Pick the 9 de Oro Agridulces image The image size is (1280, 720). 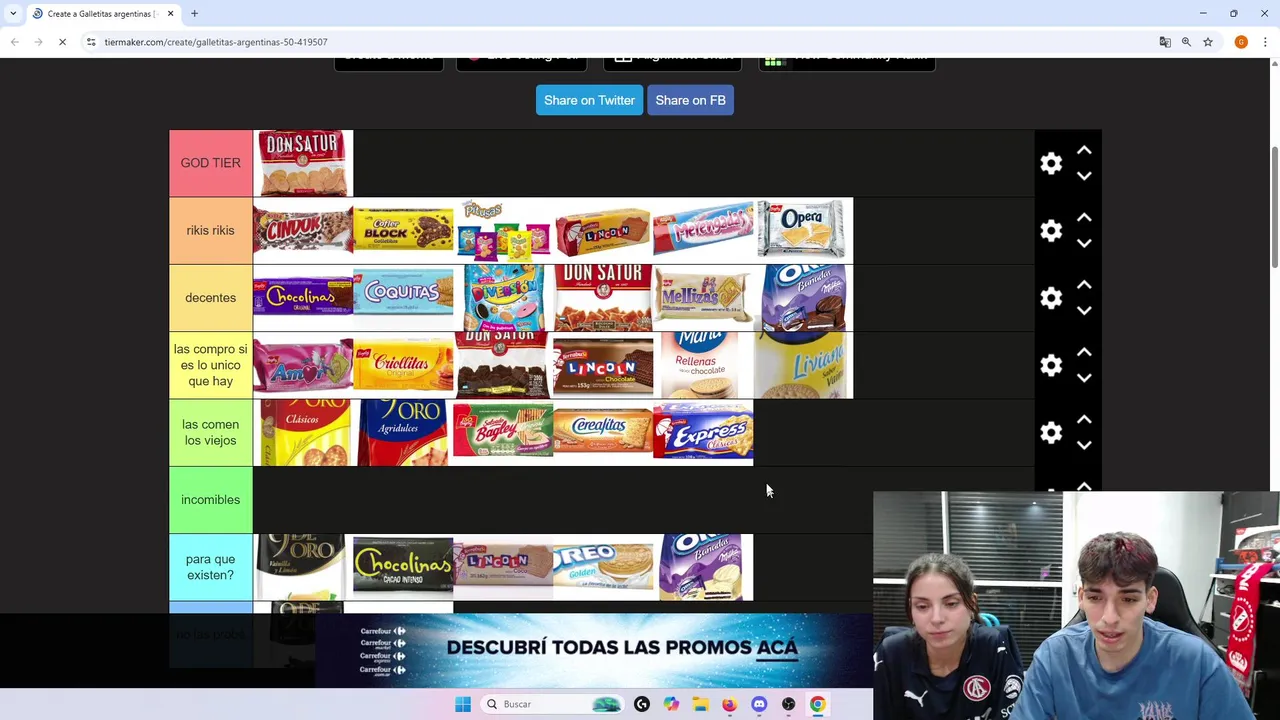pos(403,432)
